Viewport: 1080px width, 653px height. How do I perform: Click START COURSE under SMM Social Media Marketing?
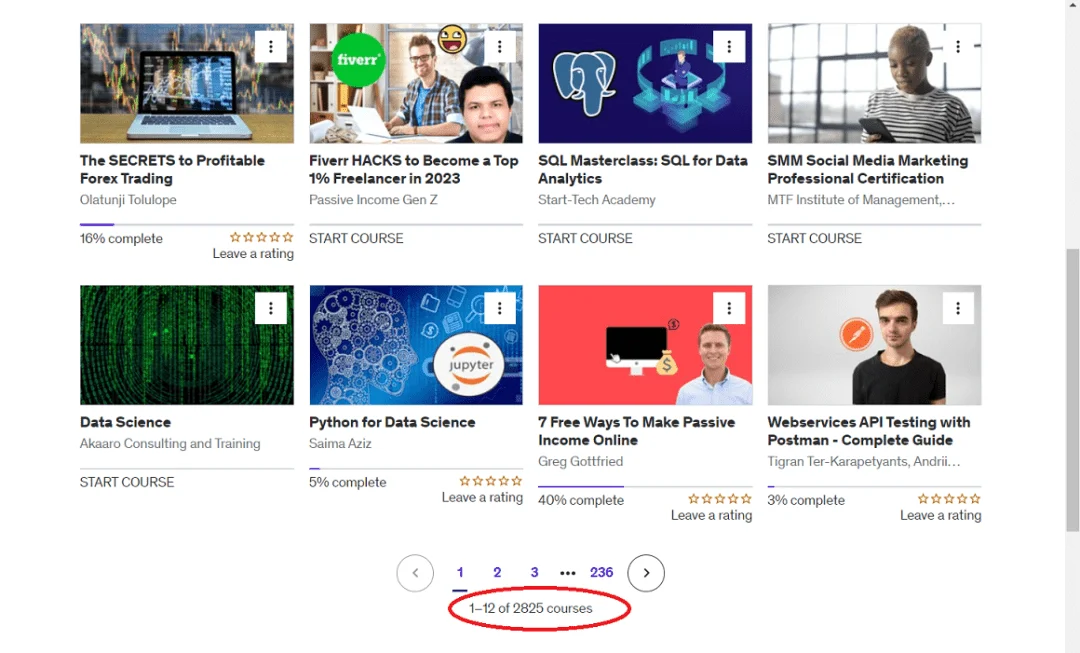[x=815, y=238]
